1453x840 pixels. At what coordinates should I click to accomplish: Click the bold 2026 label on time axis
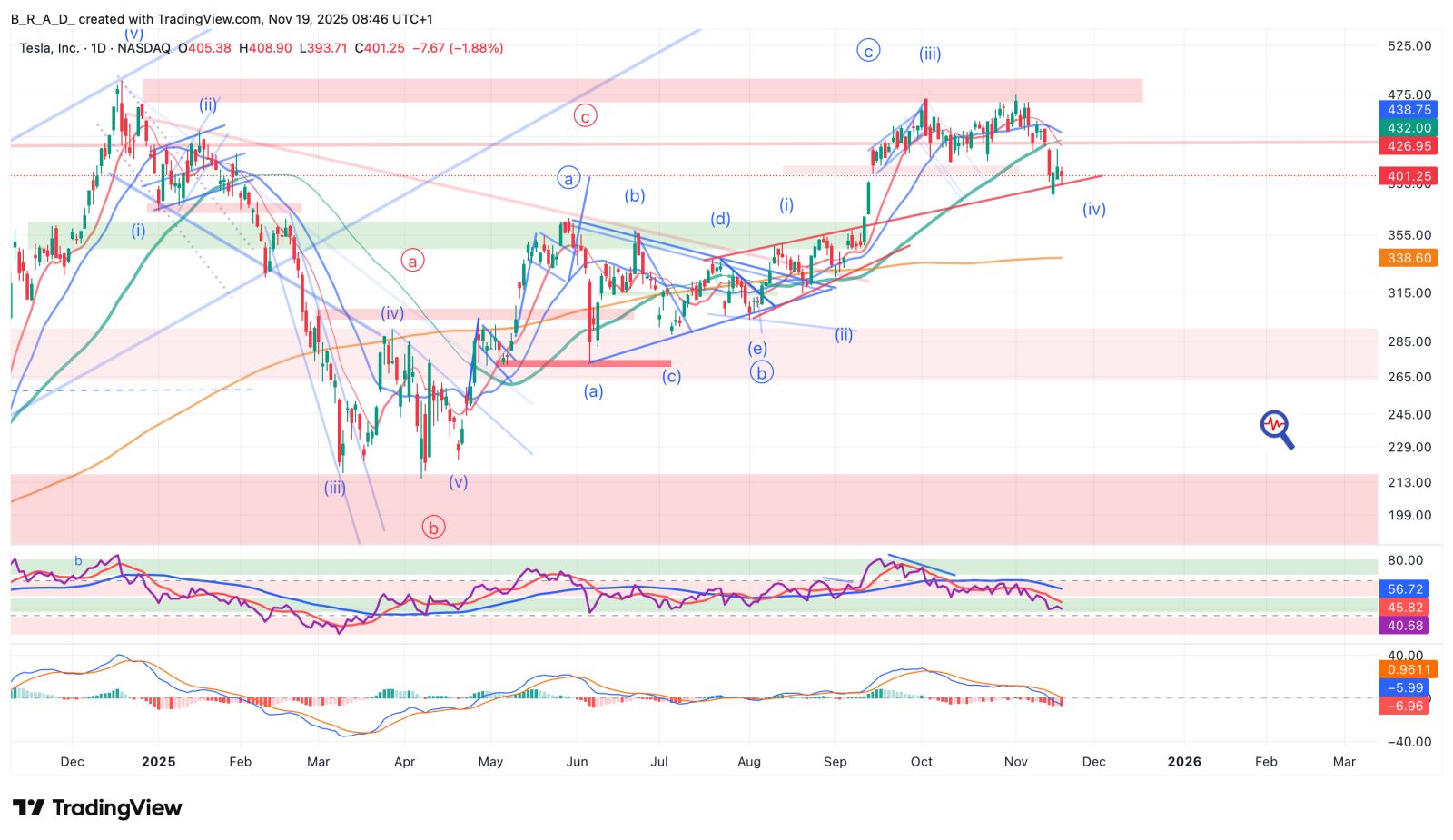tap(1183, 762)
